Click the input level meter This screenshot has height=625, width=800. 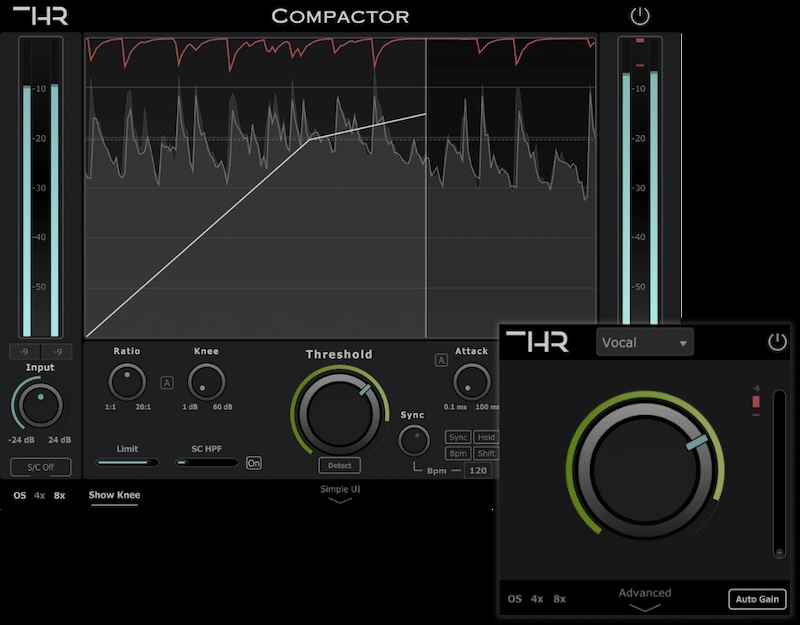(x=41, y=187)
